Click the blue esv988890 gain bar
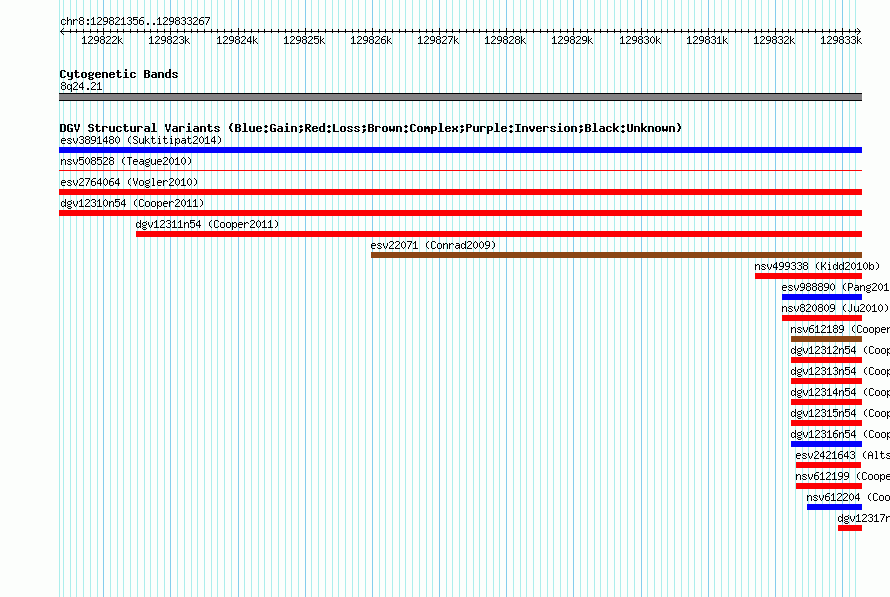The image size is (890, 597). (x=822, y=297)
